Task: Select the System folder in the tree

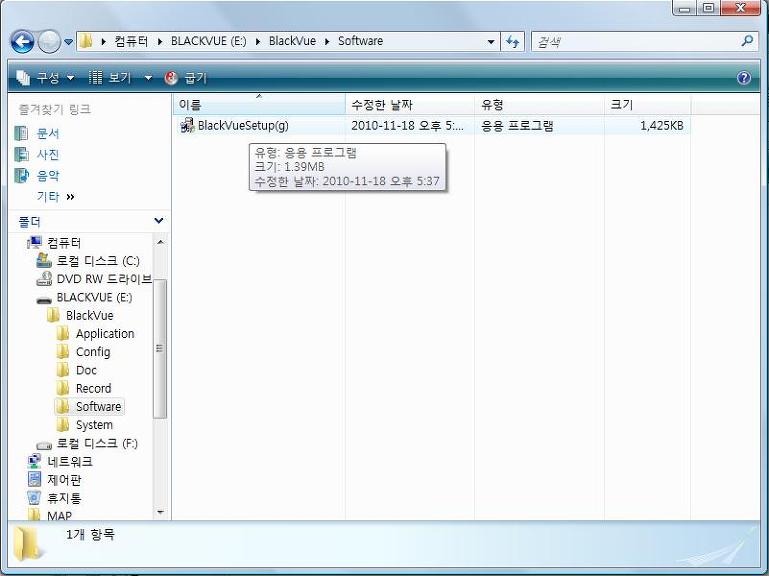Action: [x=94, y=424]
